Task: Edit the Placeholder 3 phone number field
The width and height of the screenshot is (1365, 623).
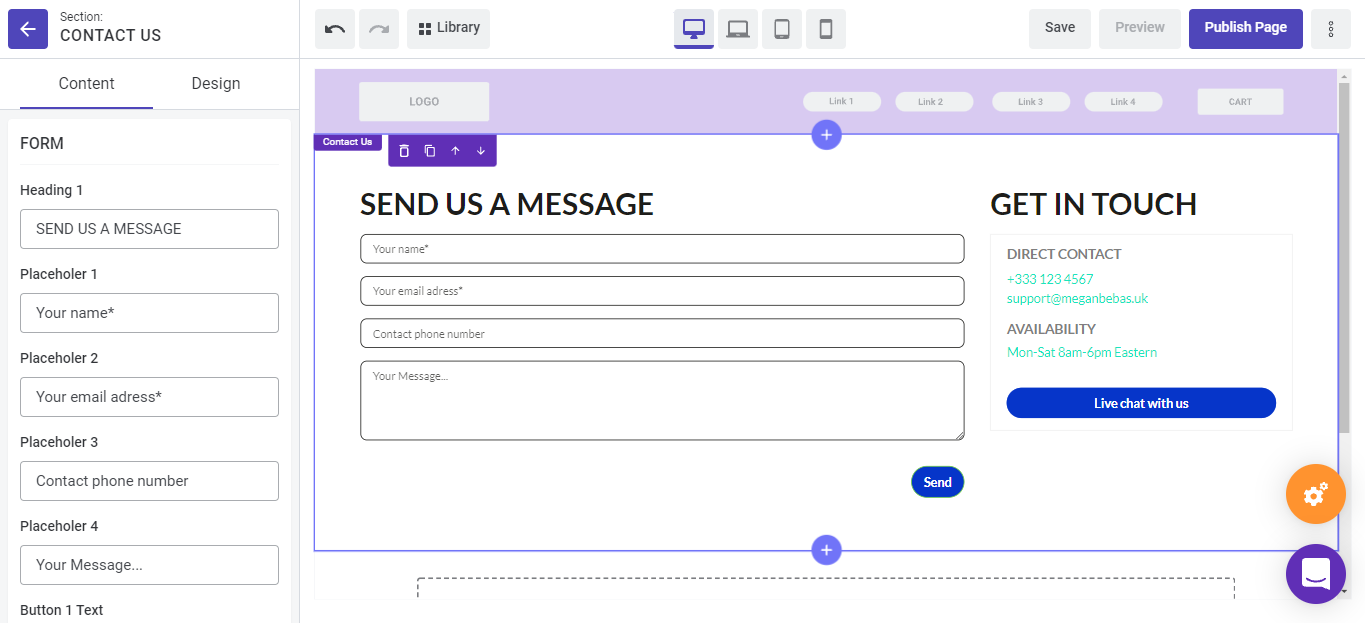Action: click(149, 481)
